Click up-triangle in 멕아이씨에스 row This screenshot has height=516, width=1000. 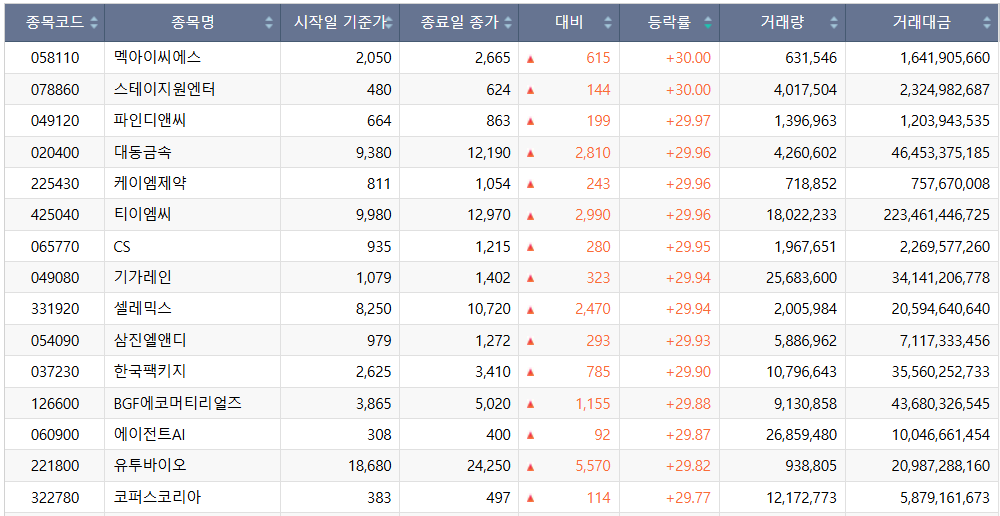click(531, 59)
